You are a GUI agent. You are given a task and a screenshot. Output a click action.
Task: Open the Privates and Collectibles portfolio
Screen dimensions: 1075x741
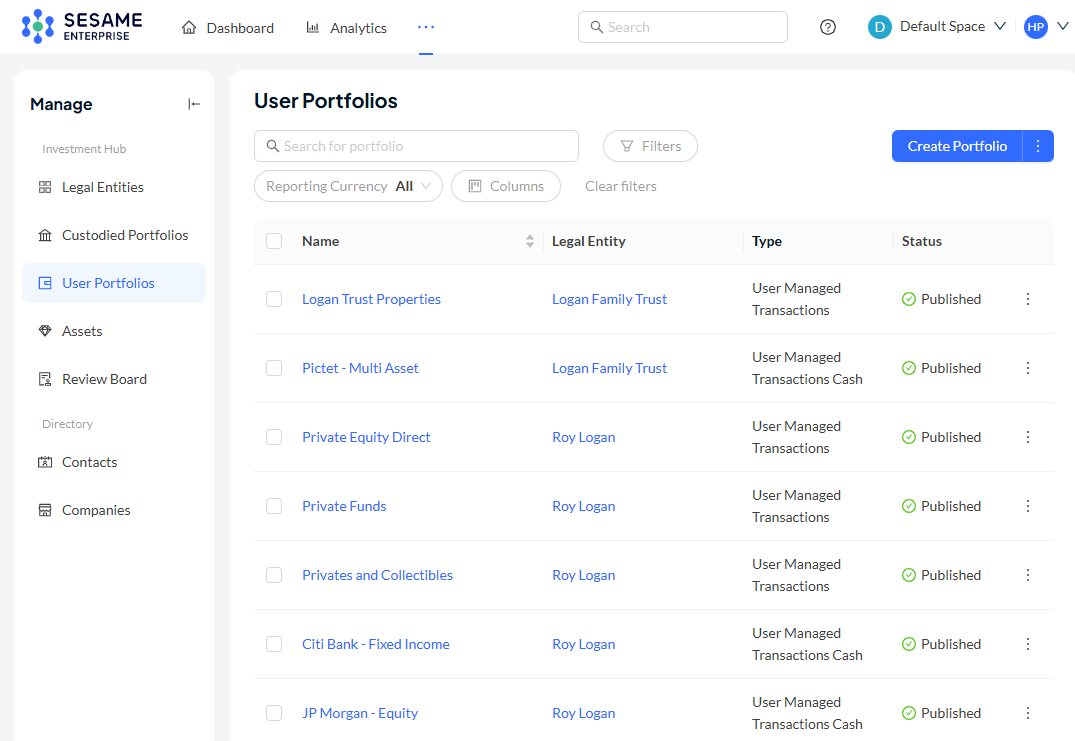378,575
